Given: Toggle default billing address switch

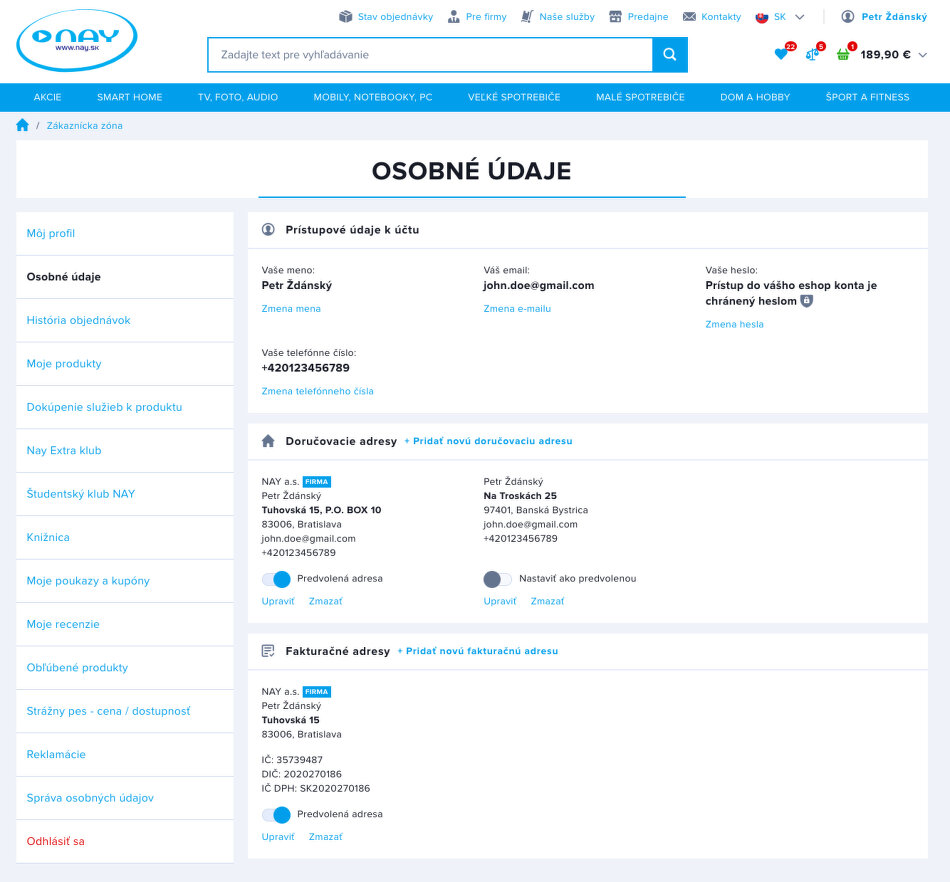Looking at the screenshot, I should tap(276, 814).
